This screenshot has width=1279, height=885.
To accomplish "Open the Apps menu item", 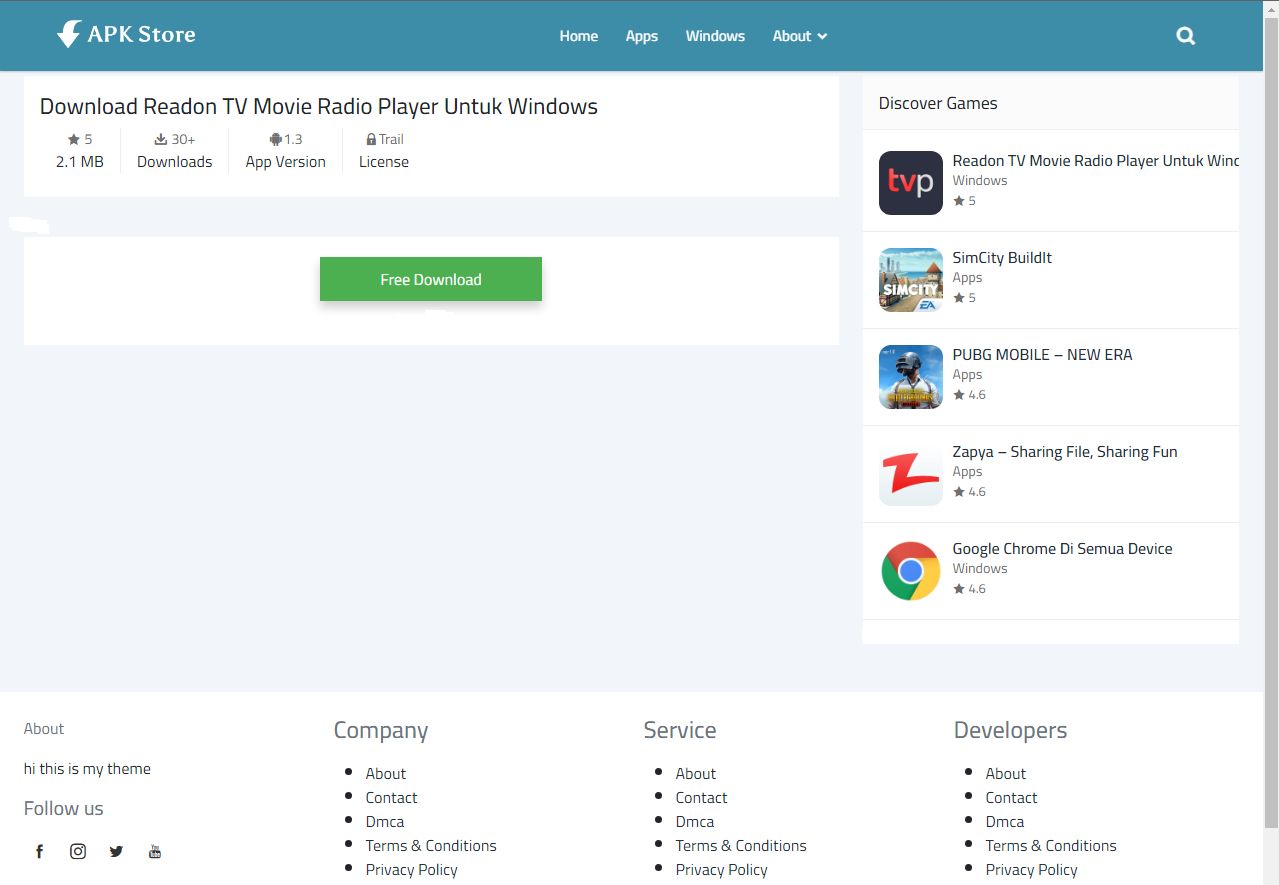I will pos(642,36).
